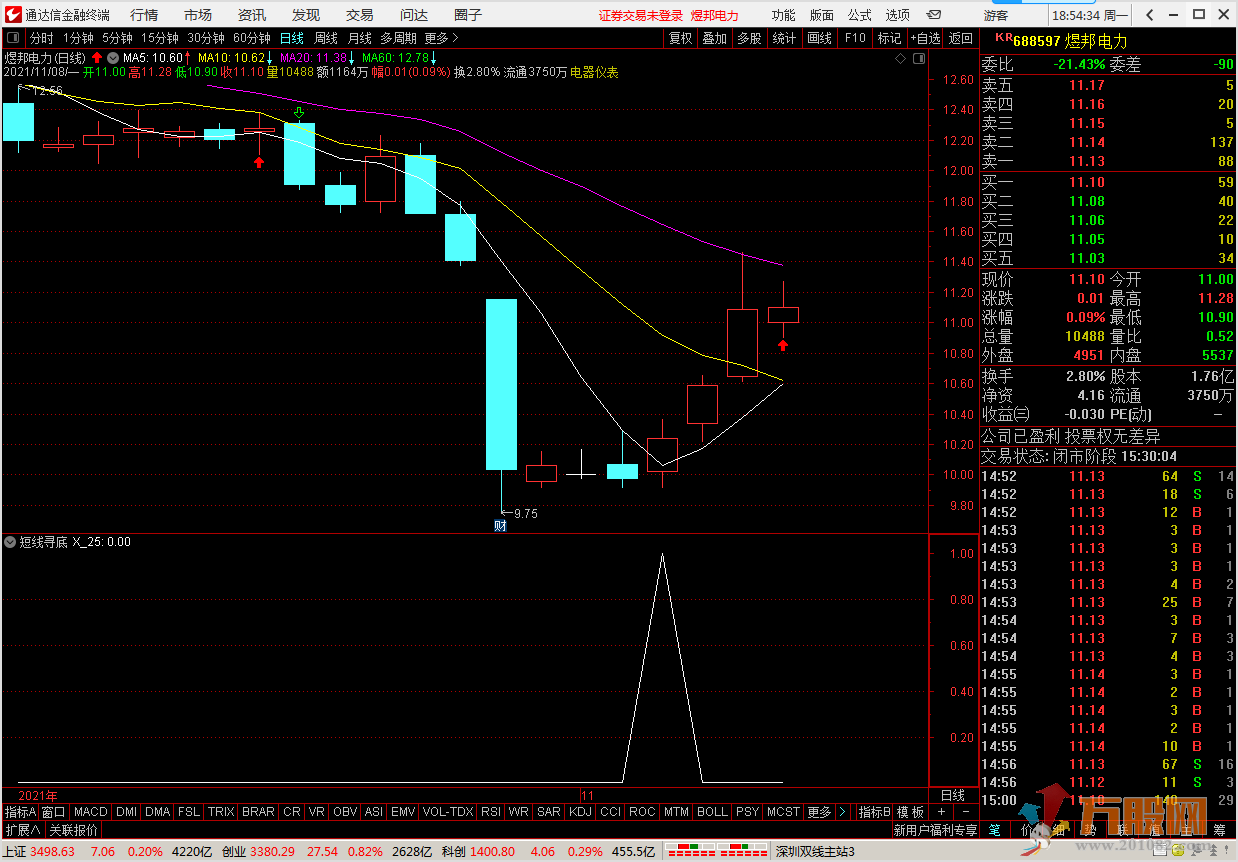Click the TDX logo icon at top-left
This screenshot has height=862, width=1238.
[x=12, y=15]
